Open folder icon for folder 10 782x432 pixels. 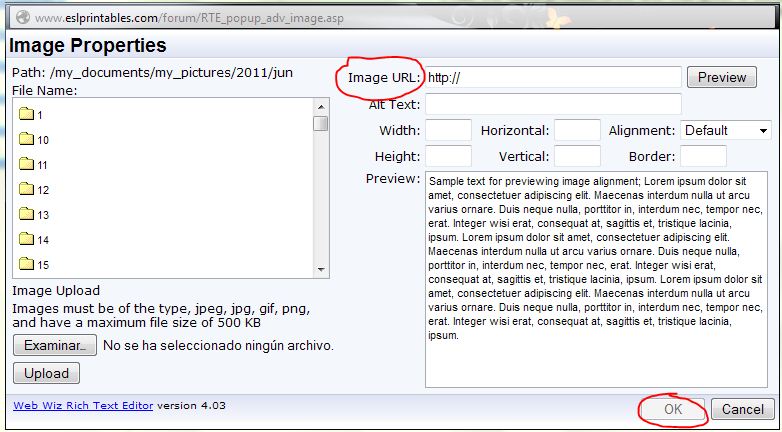click(26, 140)
